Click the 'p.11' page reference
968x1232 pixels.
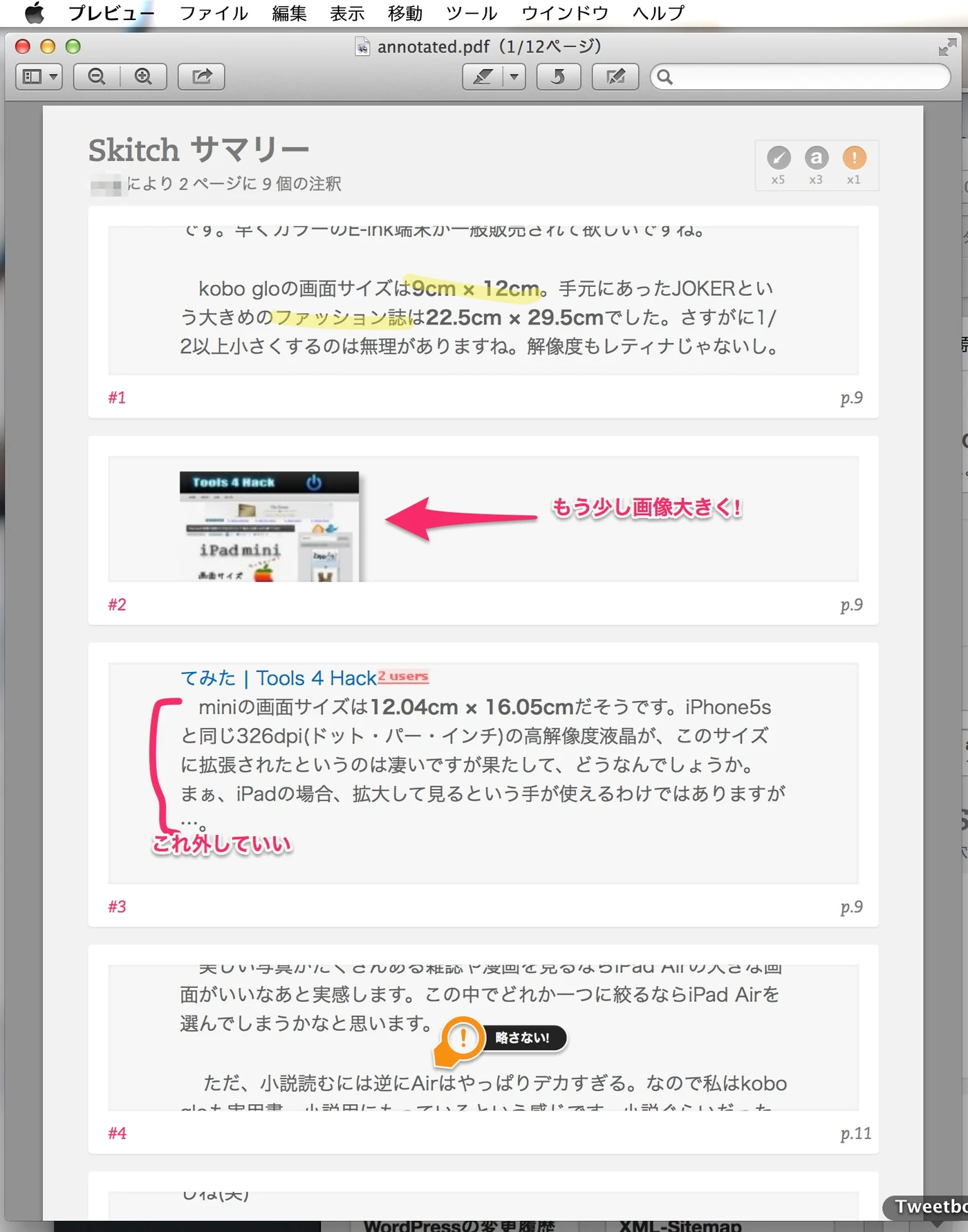(856, 1134)
